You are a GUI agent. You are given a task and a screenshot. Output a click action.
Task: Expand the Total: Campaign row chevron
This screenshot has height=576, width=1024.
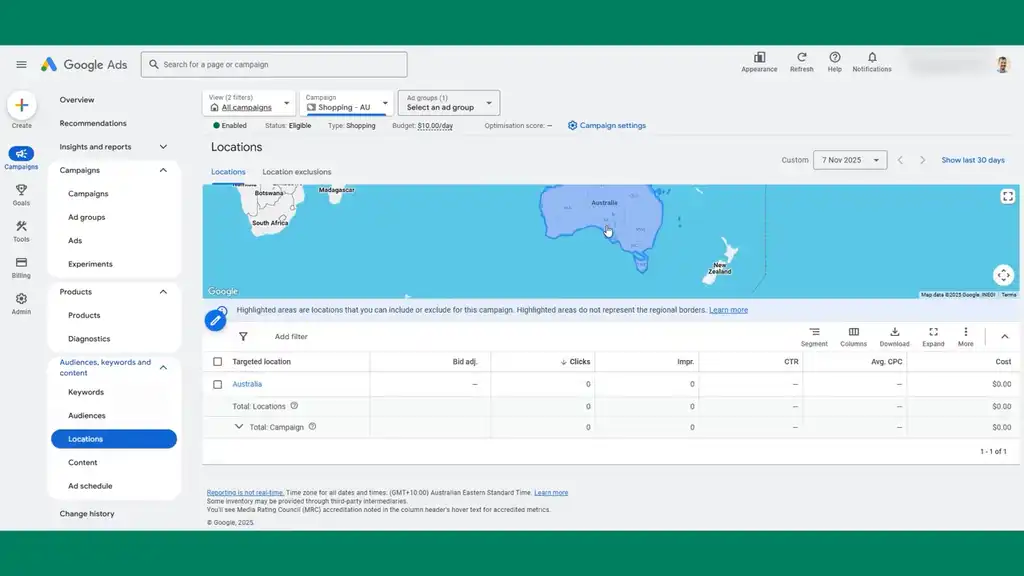[x=239, y=427]
